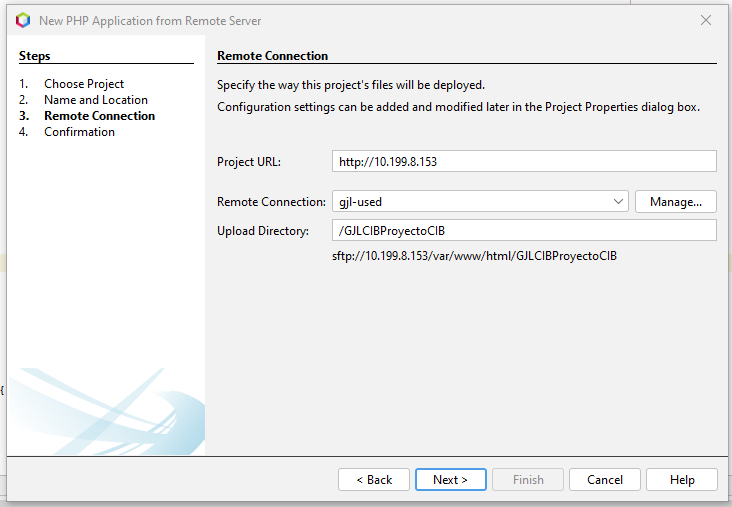Click the bold Remote Connection step in the Steps list

pyautogui.click(x=99, y=116)
